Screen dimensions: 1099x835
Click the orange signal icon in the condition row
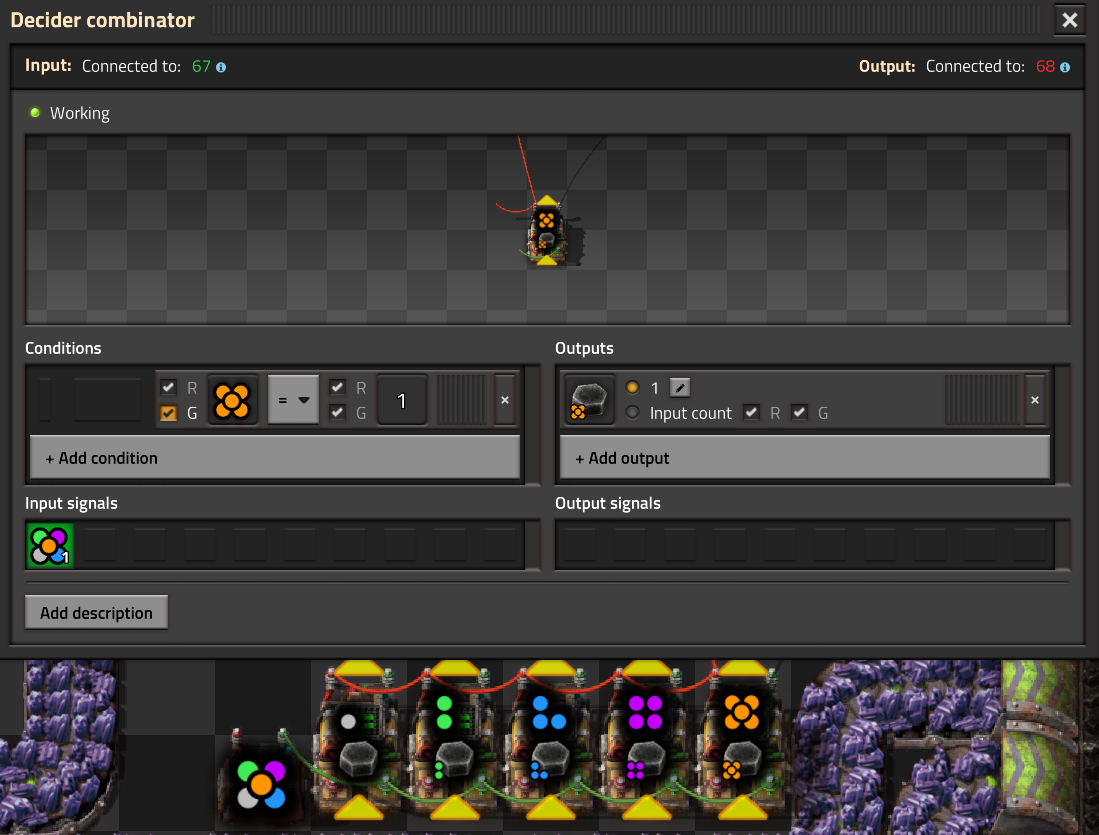pyautogui.click(x=232, y=400)
